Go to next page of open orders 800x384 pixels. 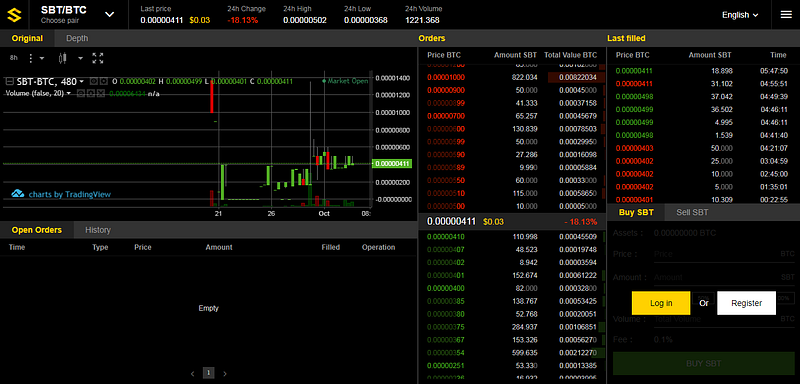[225, 374]
